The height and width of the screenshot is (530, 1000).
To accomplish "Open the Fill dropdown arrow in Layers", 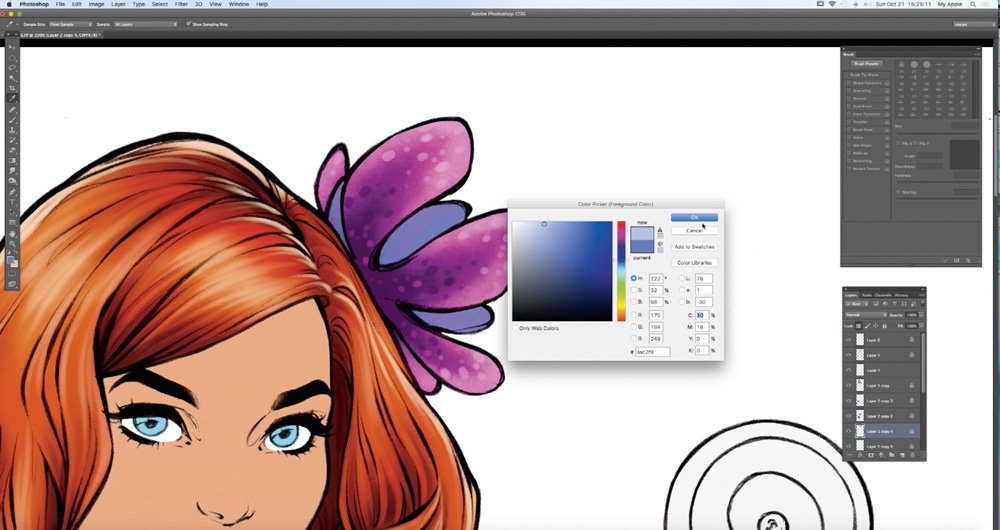I will pos(922,326).
